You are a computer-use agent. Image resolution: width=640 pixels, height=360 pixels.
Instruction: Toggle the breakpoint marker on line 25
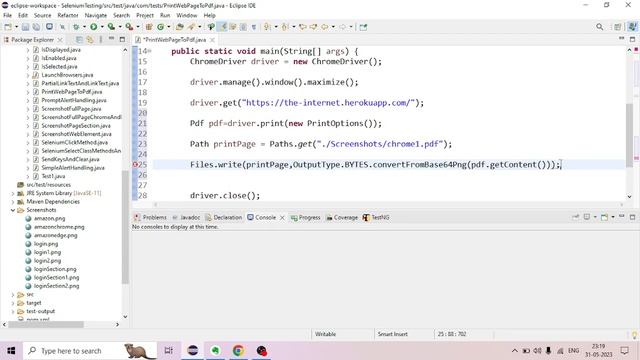click(x=135, y=164)
